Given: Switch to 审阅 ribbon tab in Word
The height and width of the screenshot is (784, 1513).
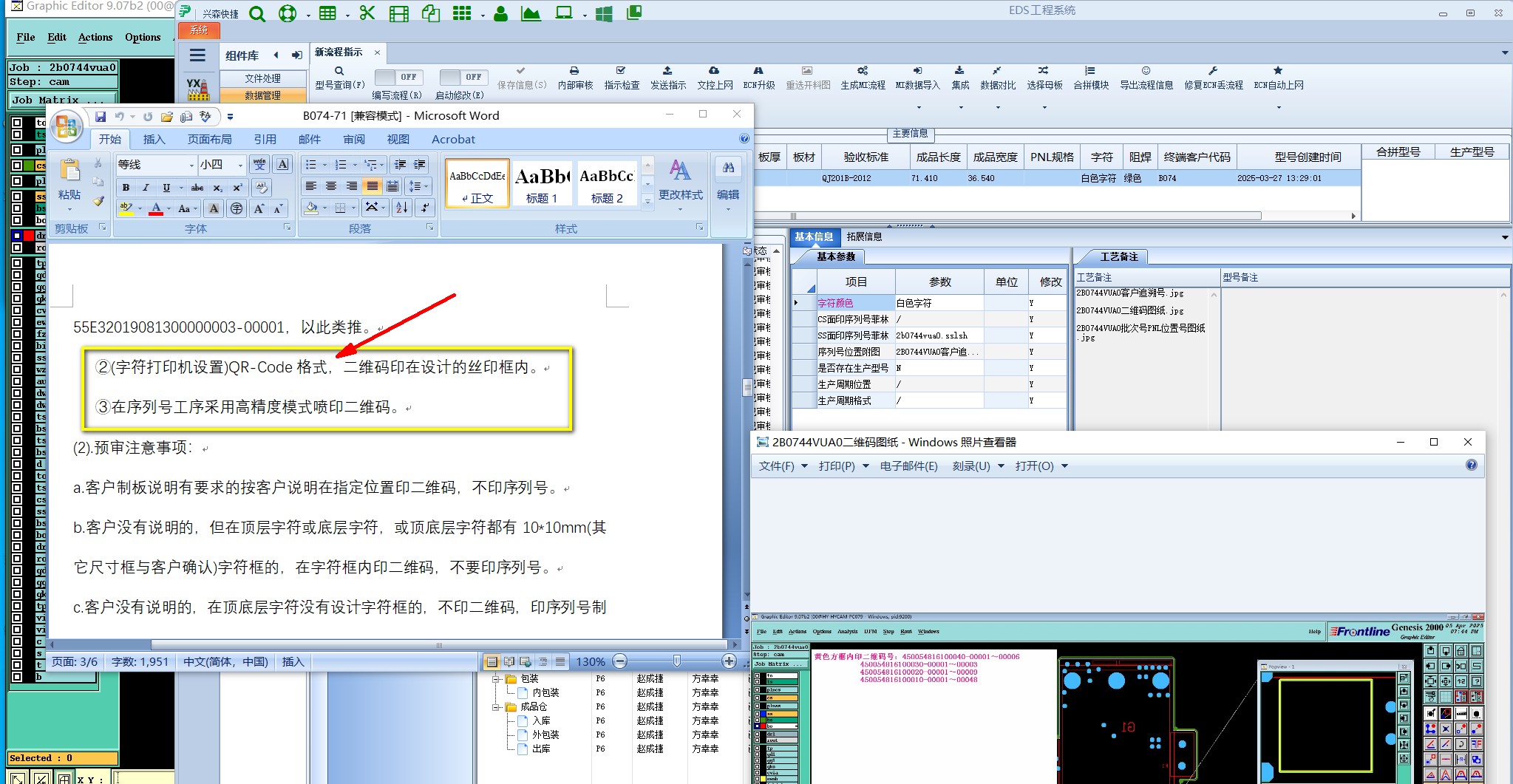Looking at the screenshot, I should (x=353, y=140).
